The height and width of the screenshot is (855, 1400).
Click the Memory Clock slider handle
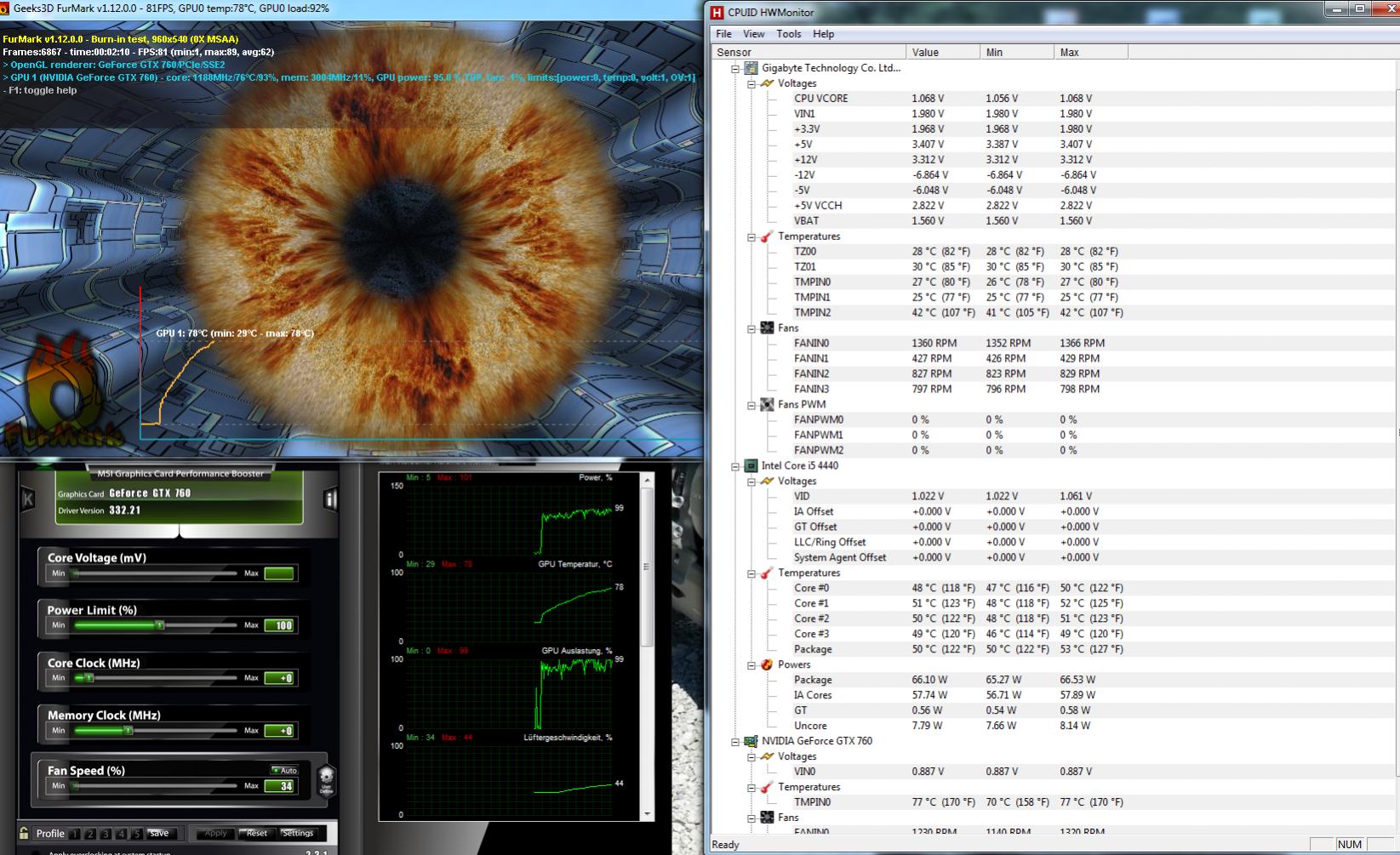[128, 731]
